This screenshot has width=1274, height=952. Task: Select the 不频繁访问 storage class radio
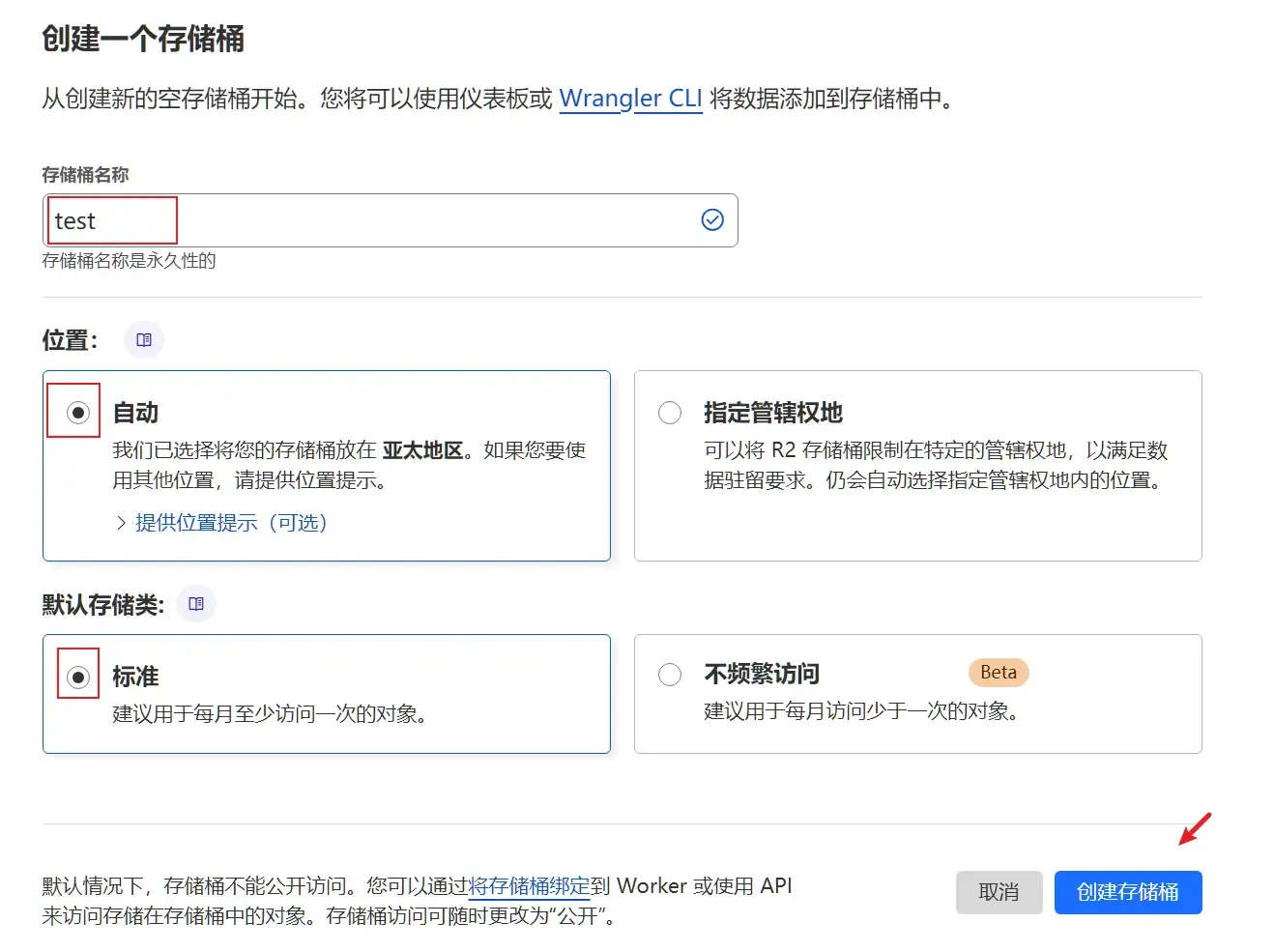pyautogui.click(x=669, y=674)
